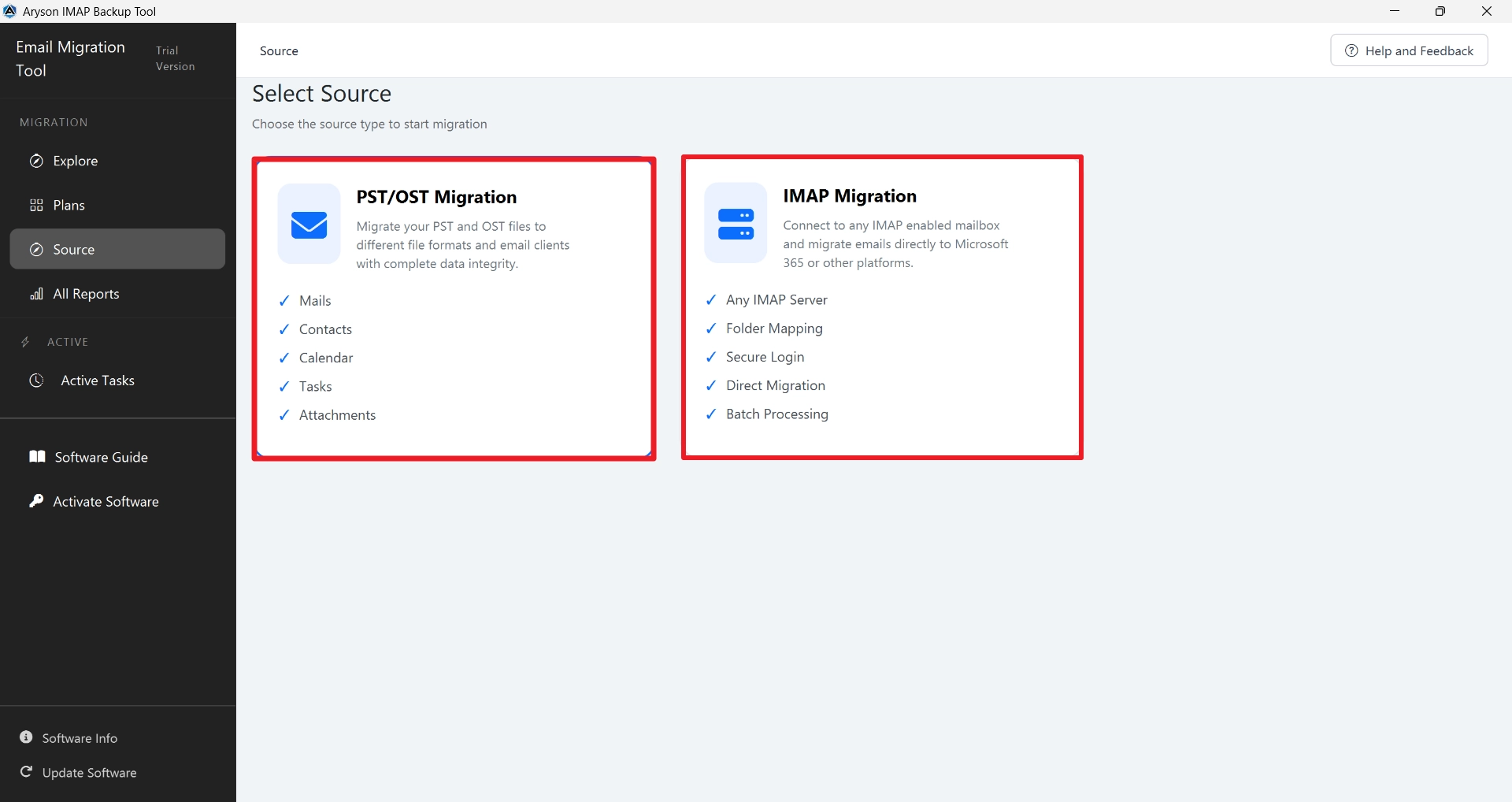Open the Source menu item in sidebar
Image resolution: width=1512 pixels, height=802 pixels.
point(117,249)
